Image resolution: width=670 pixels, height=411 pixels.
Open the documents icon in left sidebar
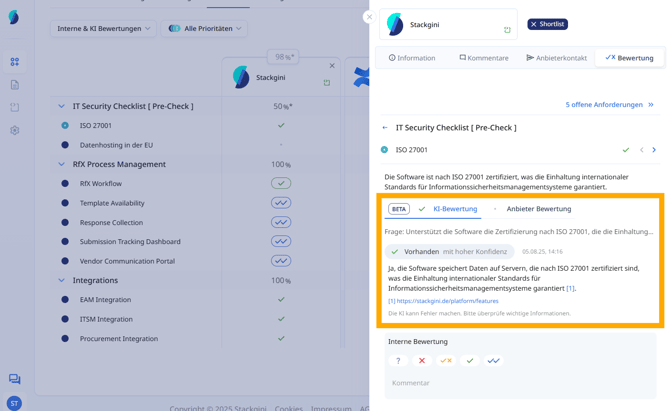14,85
